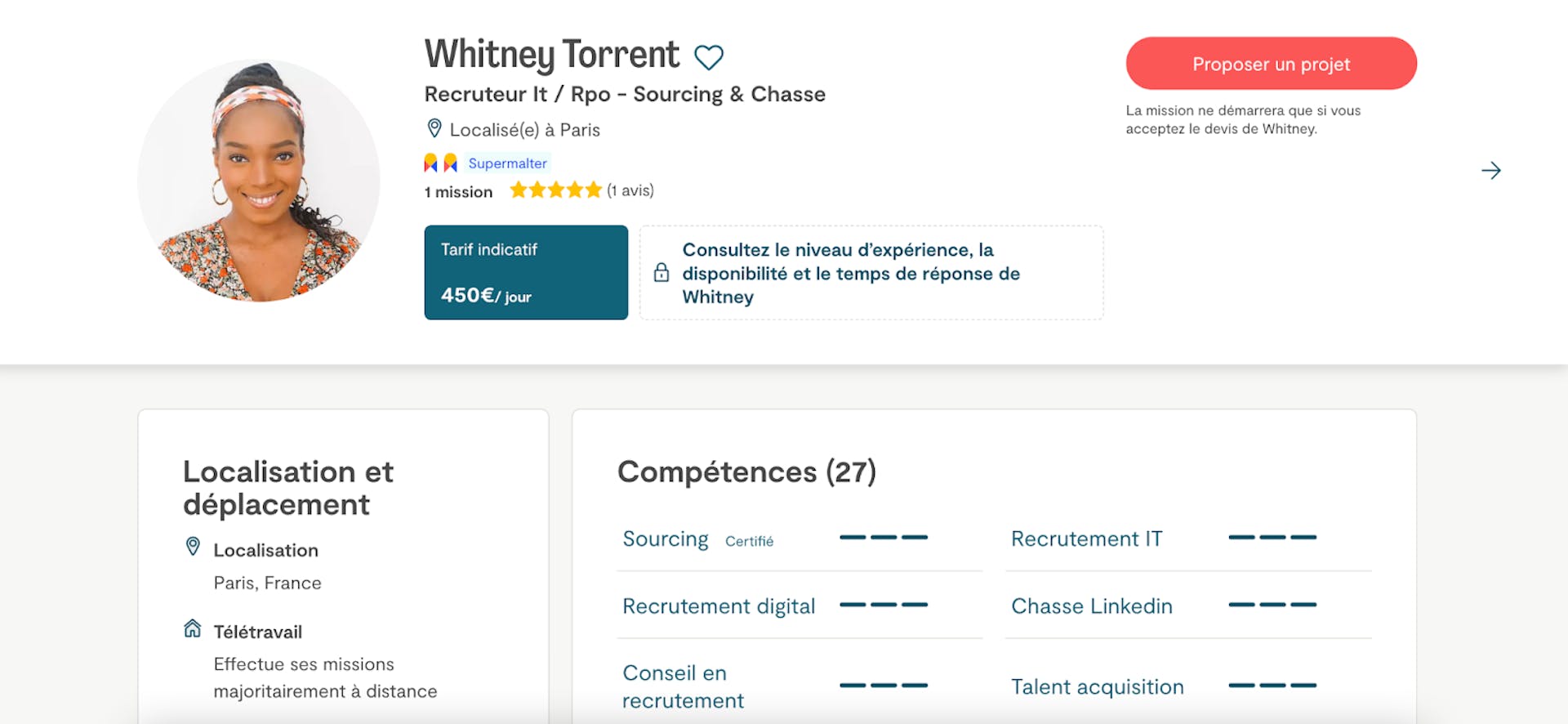Select the Recrutement digital skill
The image size is (1568, 724).
coord(719,606)
